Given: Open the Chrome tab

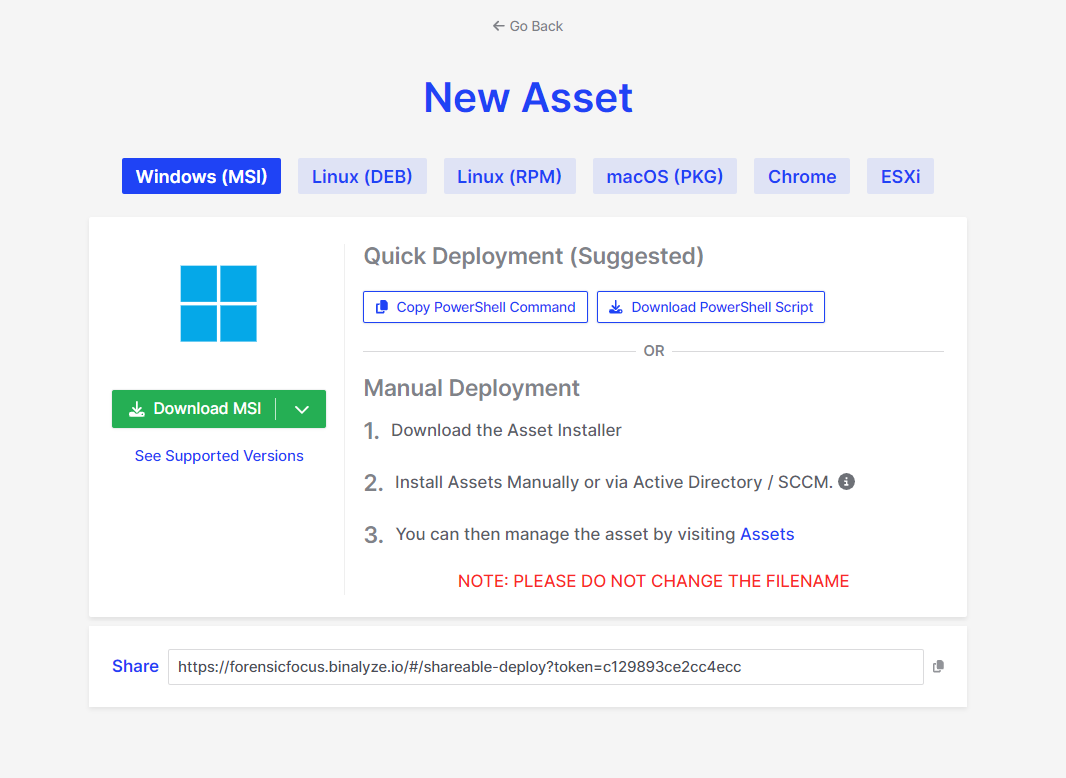Looking at the screenshot, I should pyautogui.click(x=802, y=176).
